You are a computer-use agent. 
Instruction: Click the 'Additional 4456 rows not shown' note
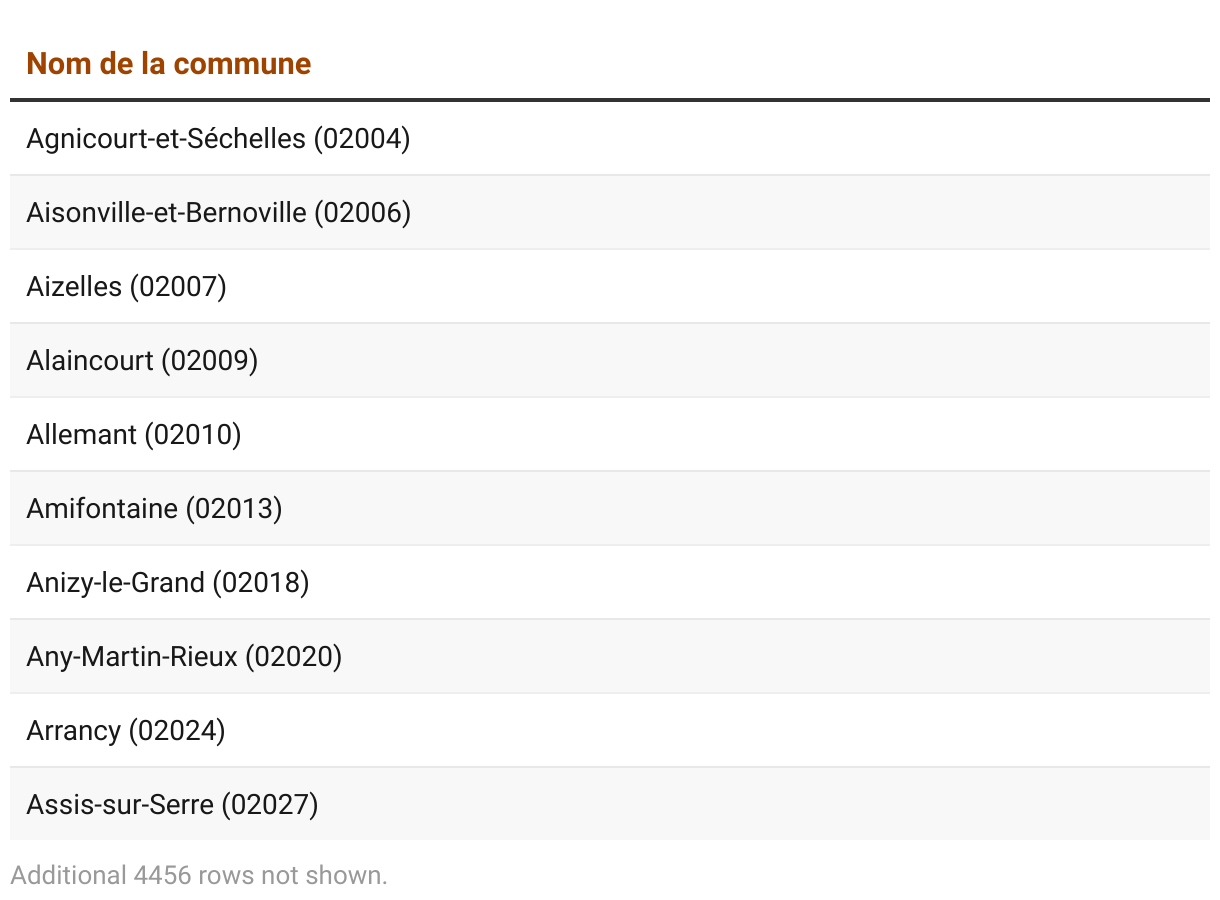pyautogui.click(x=199, y=875)
